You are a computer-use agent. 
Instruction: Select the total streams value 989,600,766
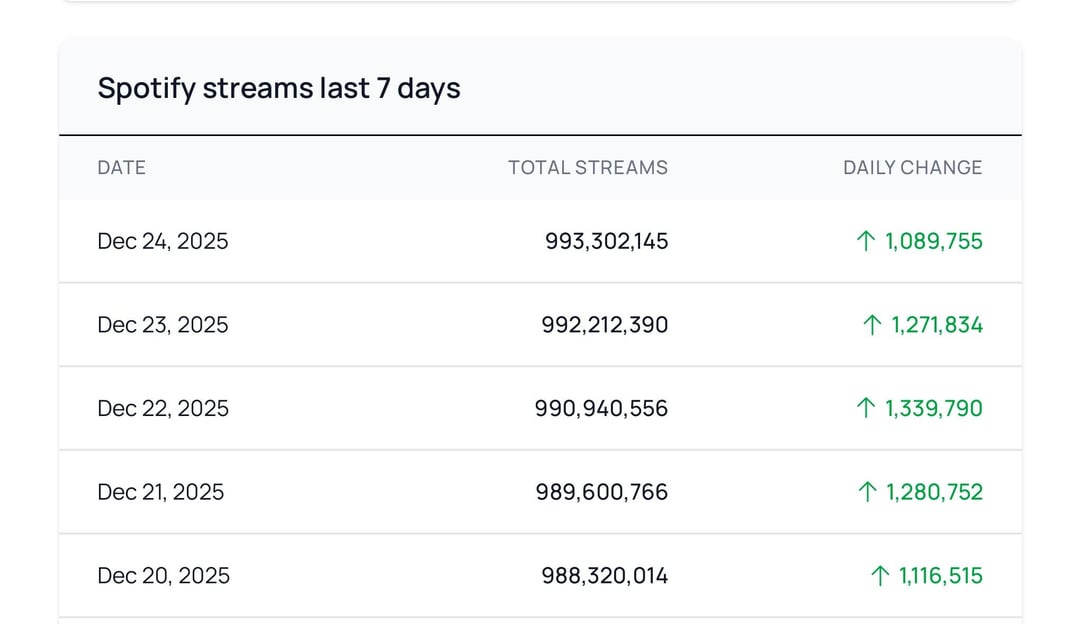pyautogui.click(x=603, y=492)
